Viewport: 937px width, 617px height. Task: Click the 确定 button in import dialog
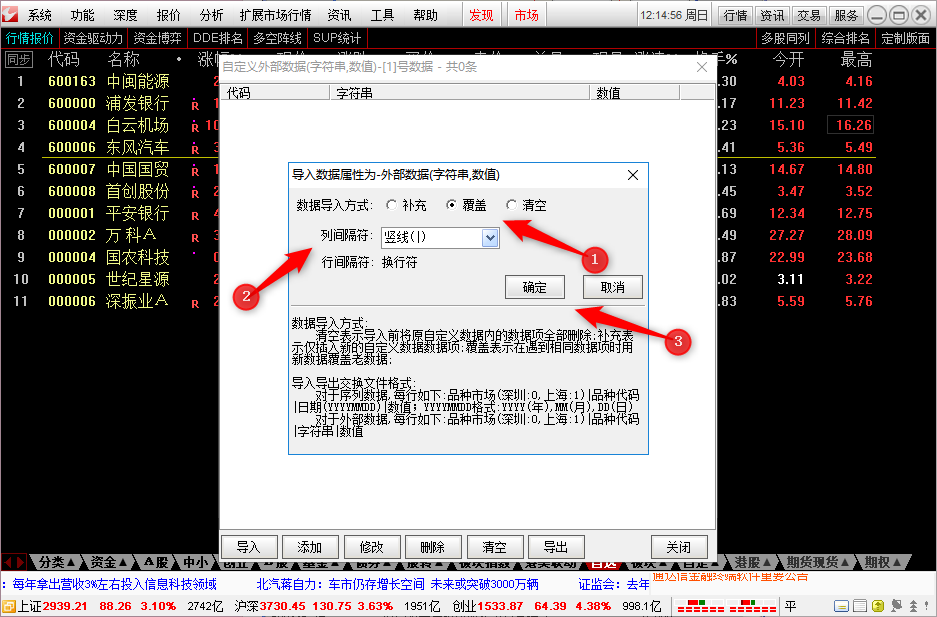(x=535, y=287)
